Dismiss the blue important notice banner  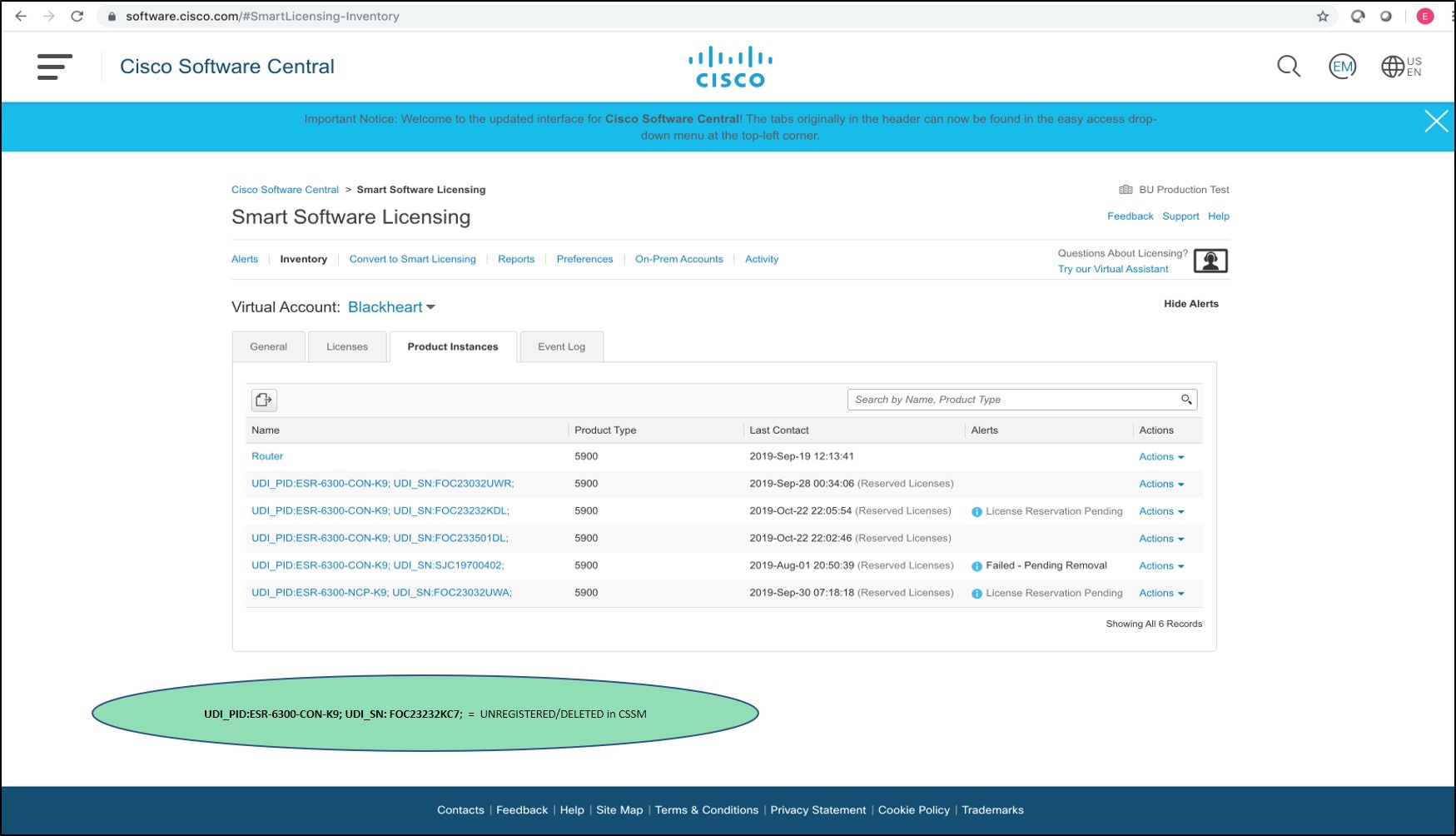pos(1436,122)
